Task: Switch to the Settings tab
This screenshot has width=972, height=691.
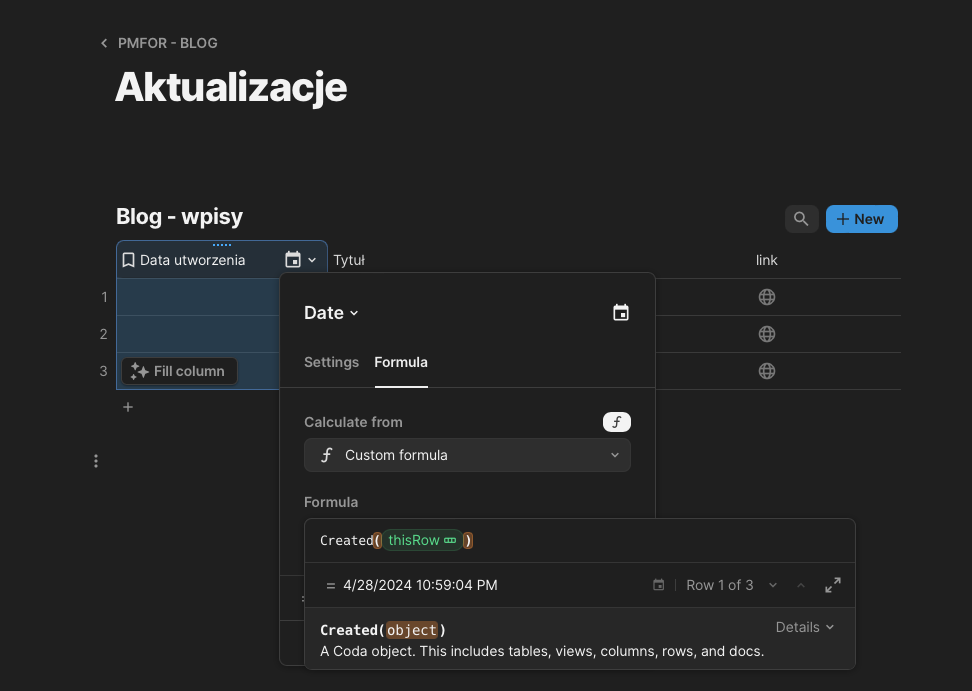Action: click(331, 362)
